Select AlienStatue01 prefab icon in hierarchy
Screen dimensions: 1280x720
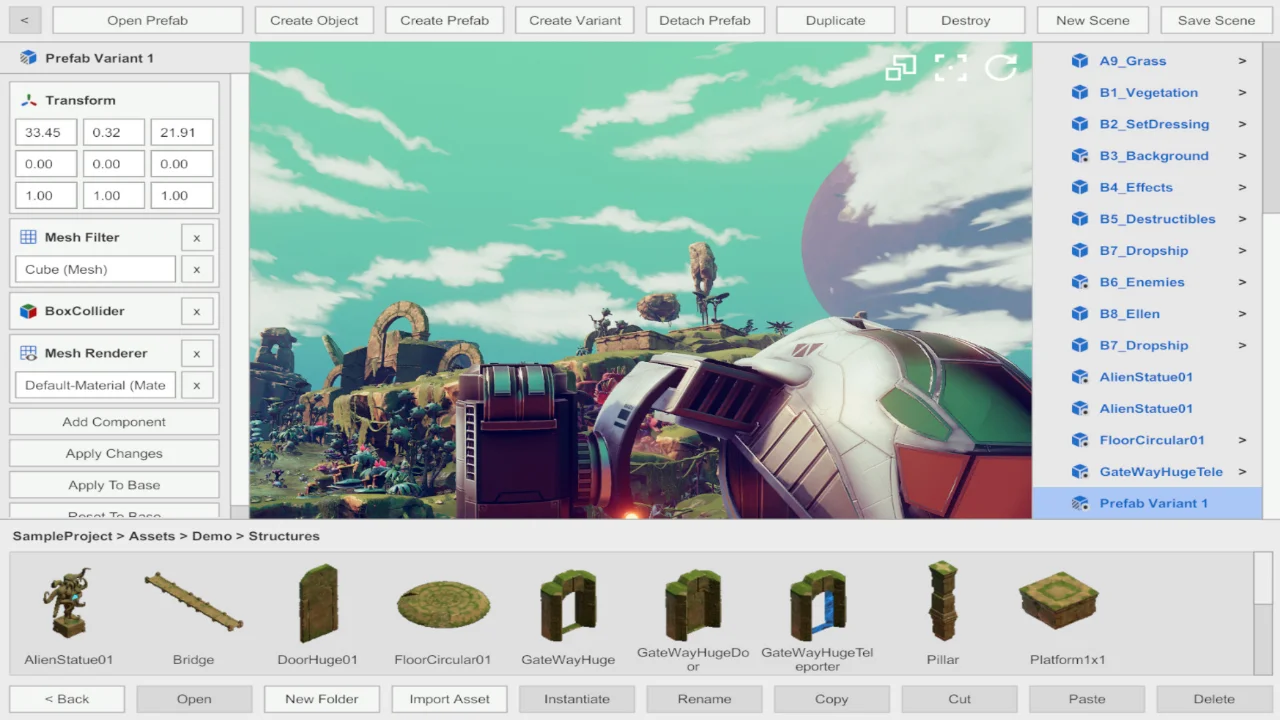click(1080, 377)
